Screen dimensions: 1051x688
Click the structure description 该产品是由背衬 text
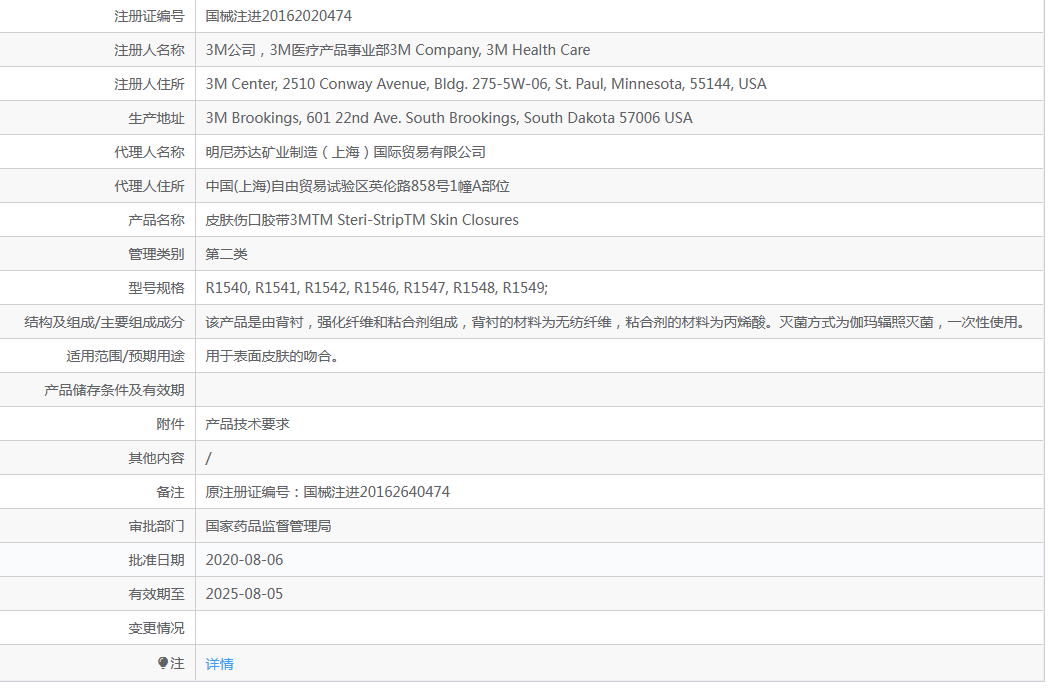coord(618,323)
